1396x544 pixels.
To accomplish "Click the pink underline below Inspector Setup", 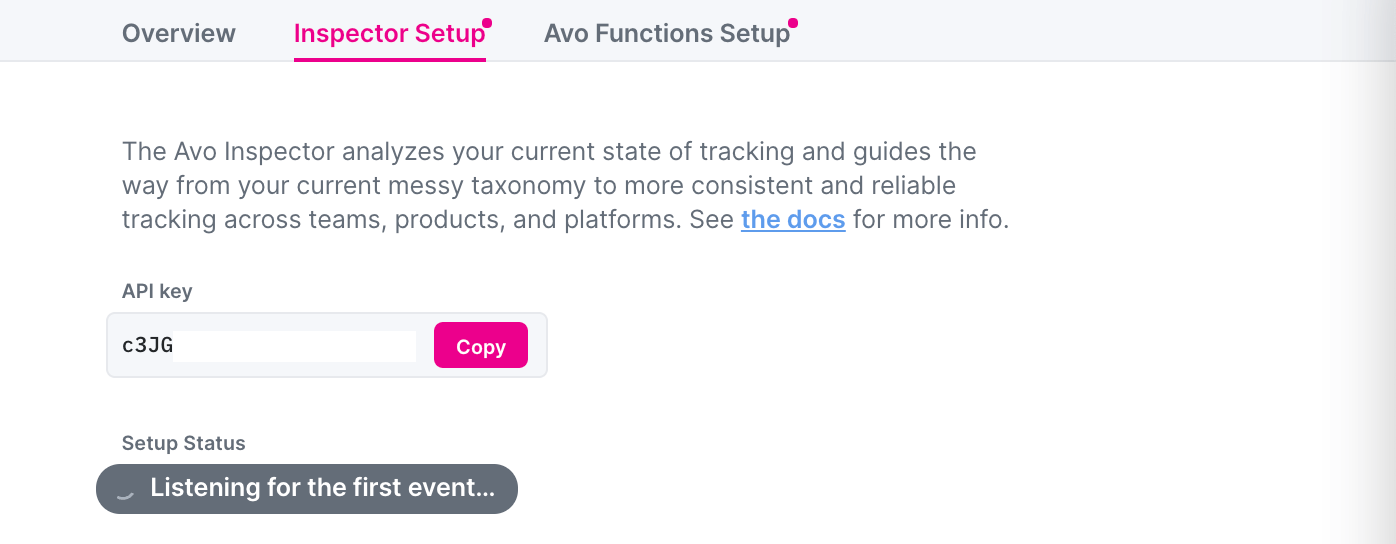I will click(389, 60).
